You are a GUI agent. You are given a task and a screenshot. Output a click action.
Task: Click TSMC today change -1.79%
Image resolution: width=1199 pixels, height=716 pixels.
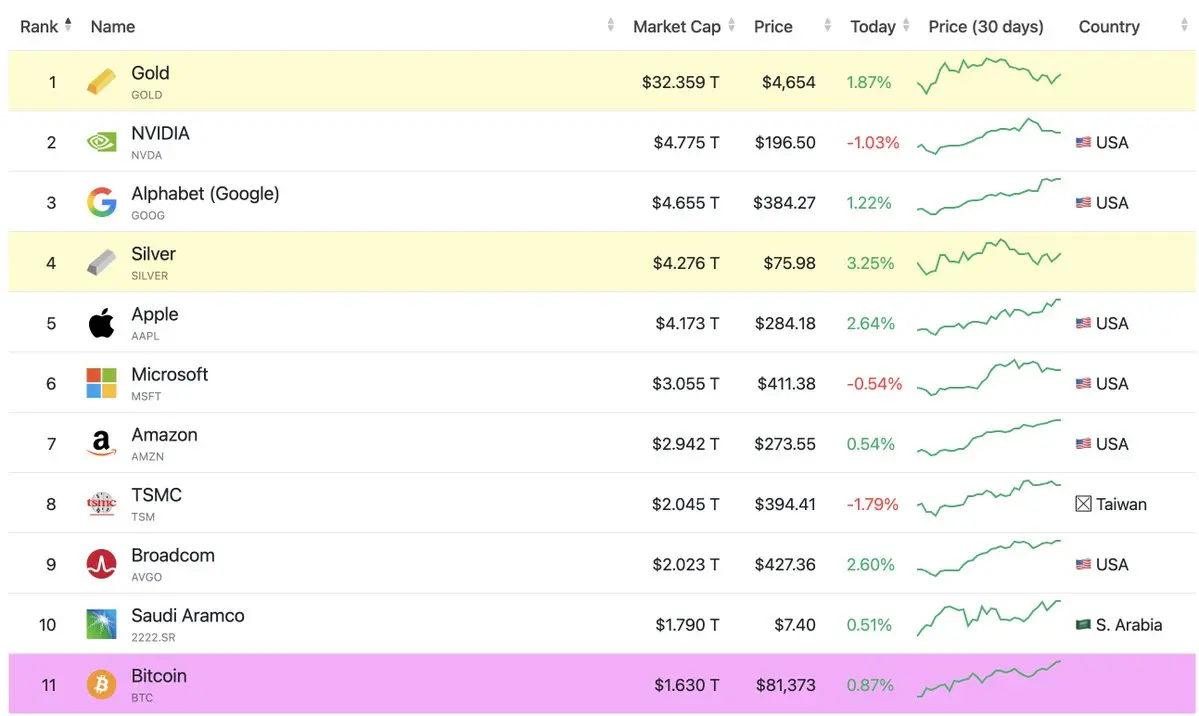[872, 504]
